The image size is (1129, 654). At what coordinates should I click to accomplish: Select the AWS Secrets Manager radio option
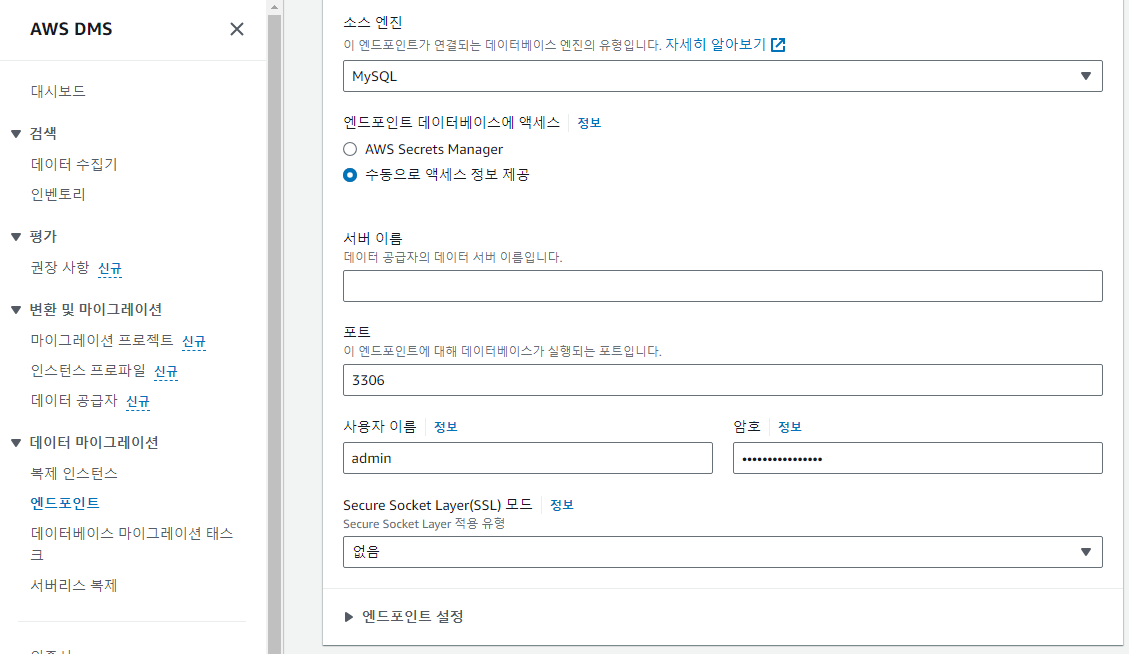click(x=350, y=149)
